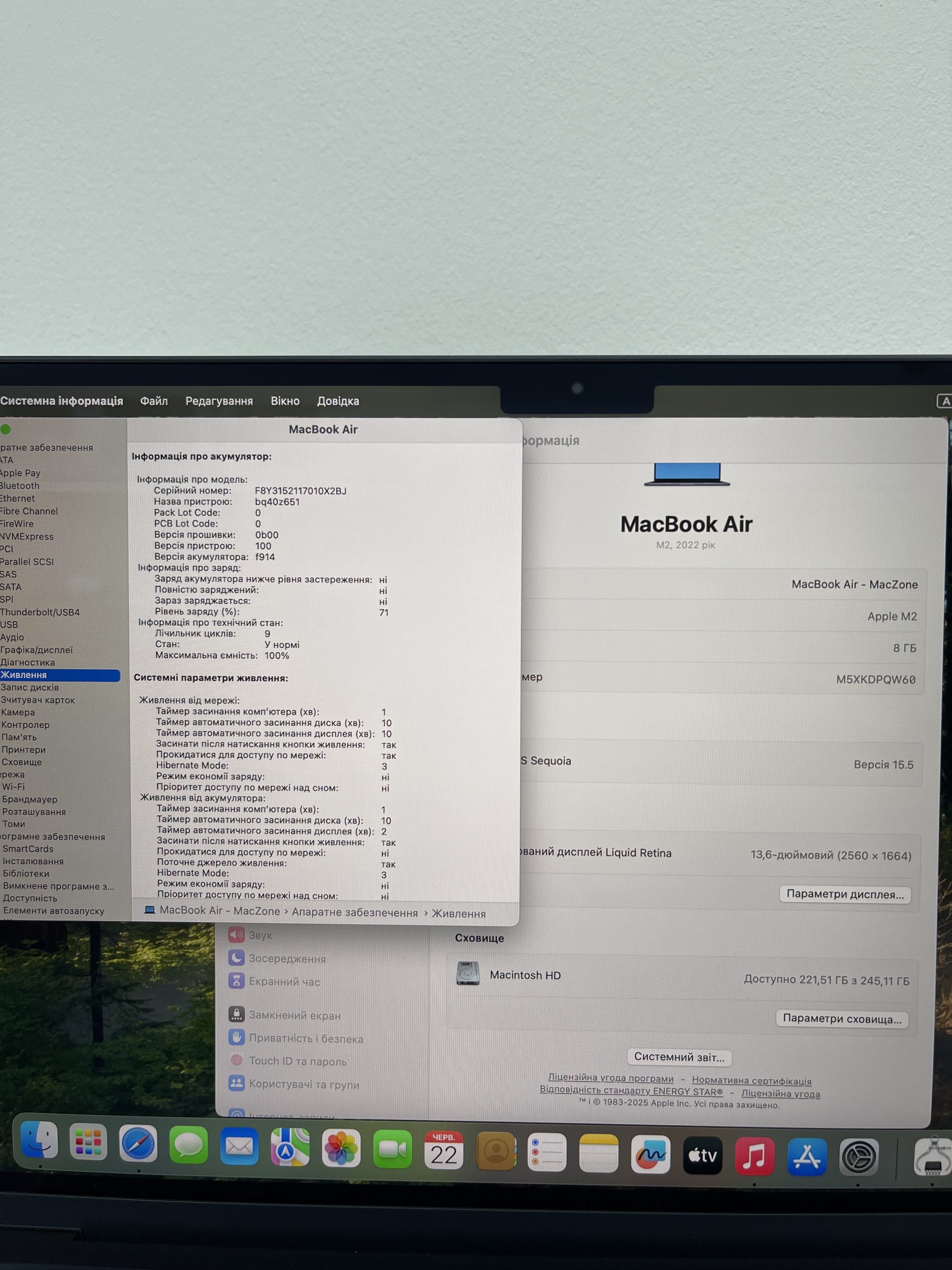The width and height of the screenshot is (952, 1270).
Task: Open Reminders app in the Dock
Action: point(546,1152)
